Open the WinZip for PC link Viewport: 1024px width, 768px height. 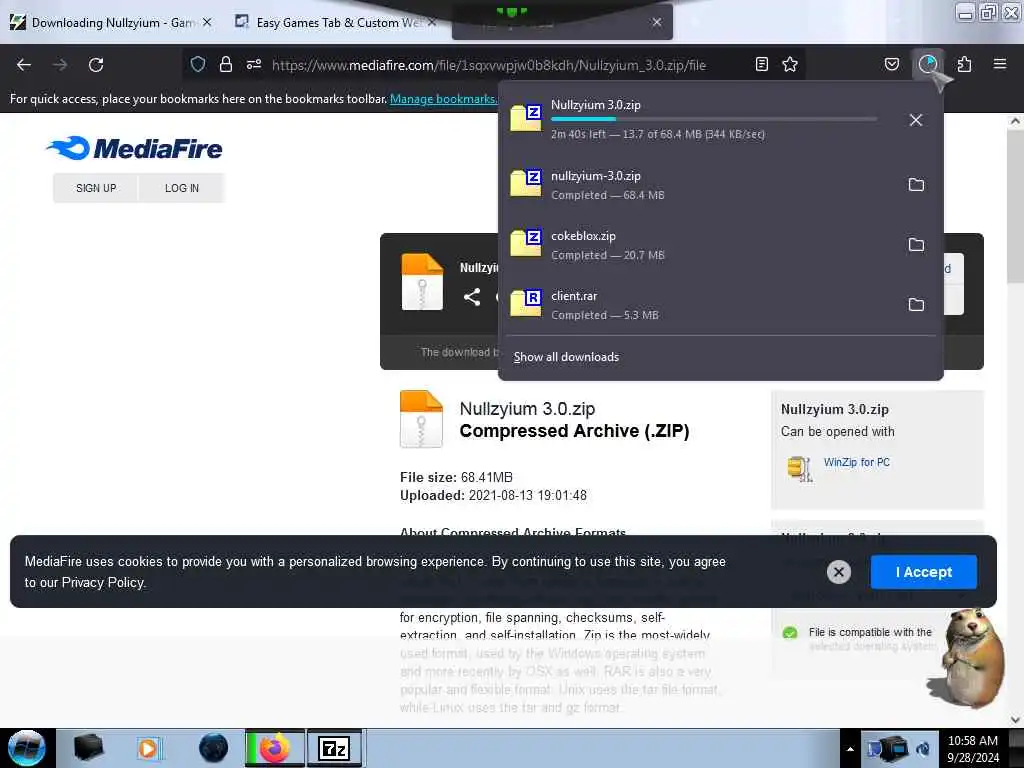856,462
